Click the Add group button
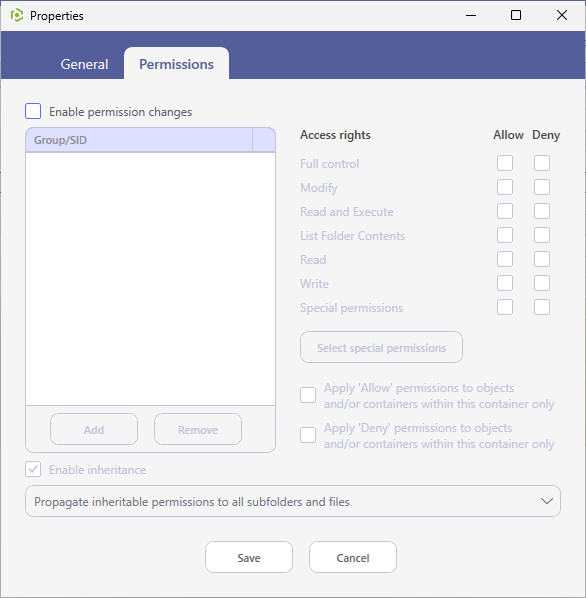Viewport: 586px width, 598px height. pyautogui.click(x=94, y=429)
